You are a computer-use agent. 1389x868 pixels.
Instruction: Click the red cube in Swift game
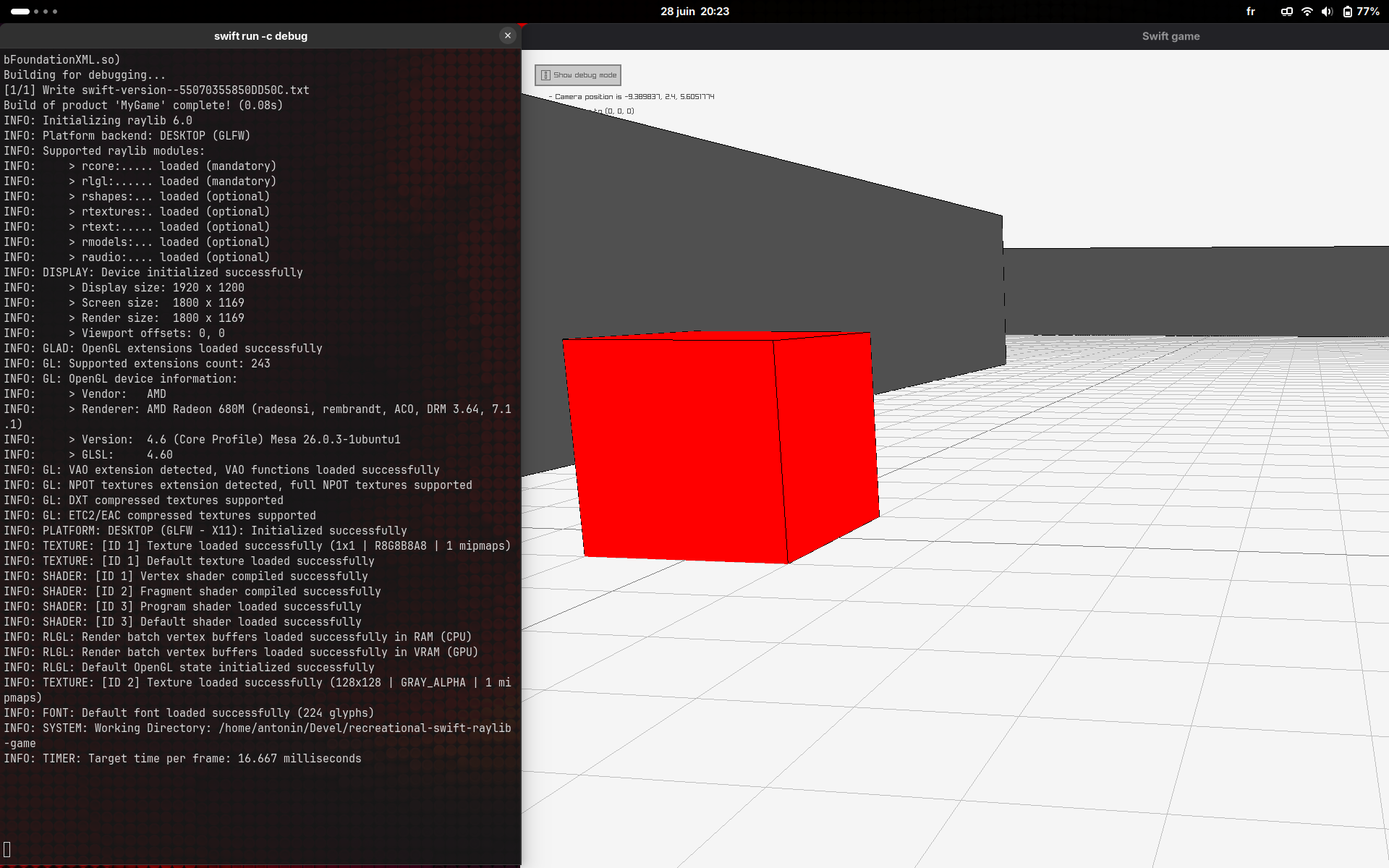(x=721, y=446)
